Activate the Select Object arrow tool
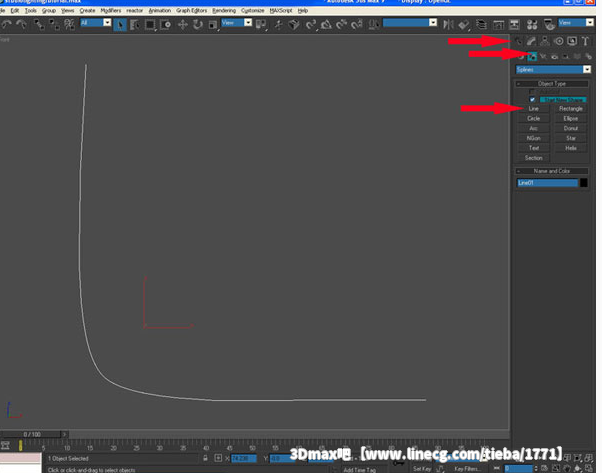This screenshot has width=602, height=473. tap(120, 25)
